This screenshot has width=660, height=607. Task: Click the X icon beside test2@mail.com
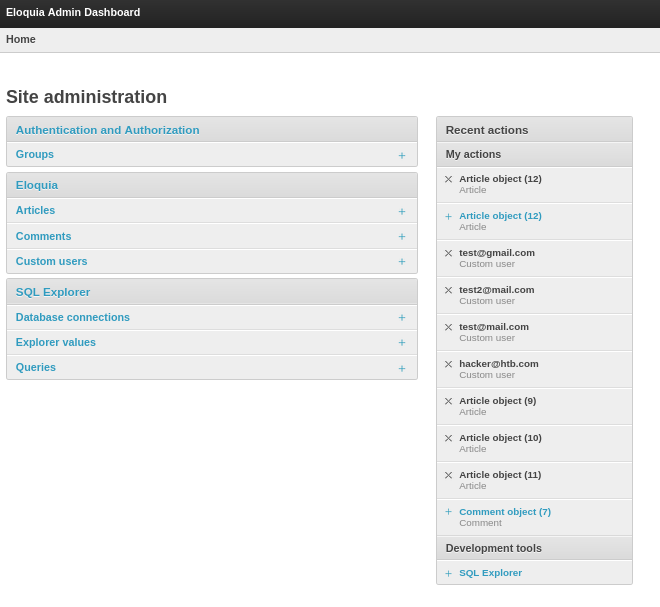448,290
